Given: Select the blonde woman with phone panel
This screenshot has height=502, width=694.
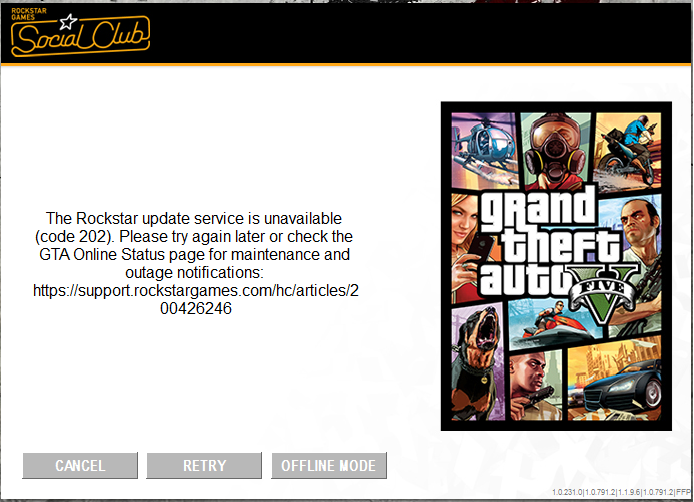Looking at the screenshot, I should point(465,248).
